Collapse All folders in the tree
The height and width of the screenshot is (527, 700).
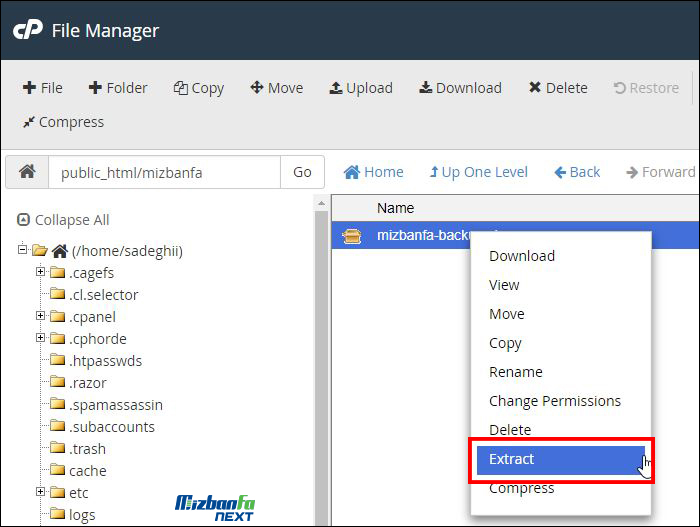point(63,220)
